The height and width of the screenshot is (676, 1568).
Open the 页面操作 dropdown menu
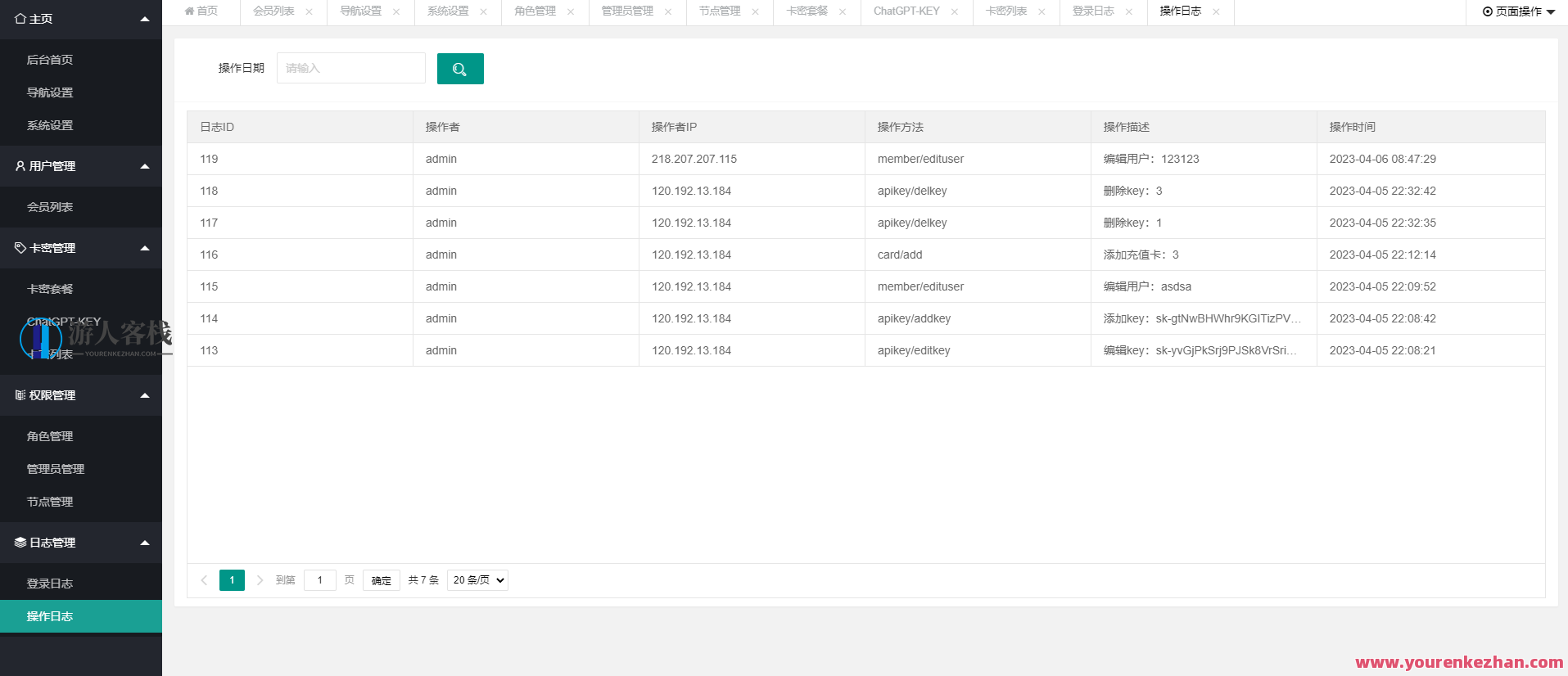point(1518,11)
